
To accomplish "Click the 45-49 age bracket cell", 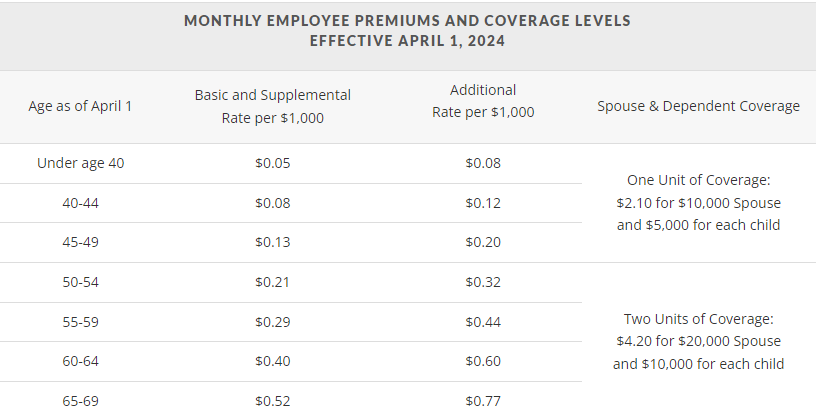I will click(81, 243).
